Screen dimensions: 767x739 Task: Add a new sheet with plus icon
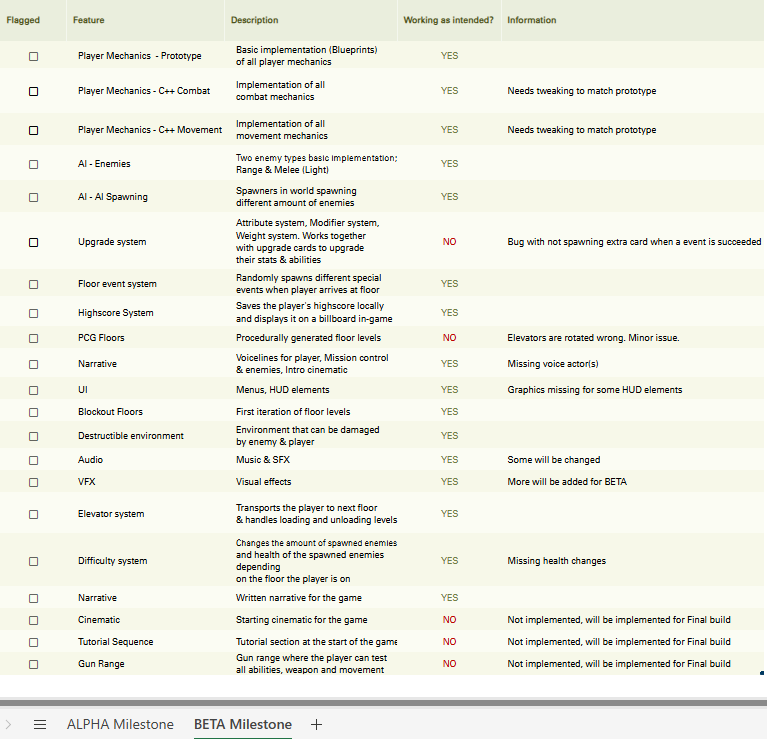coord(316,725)
